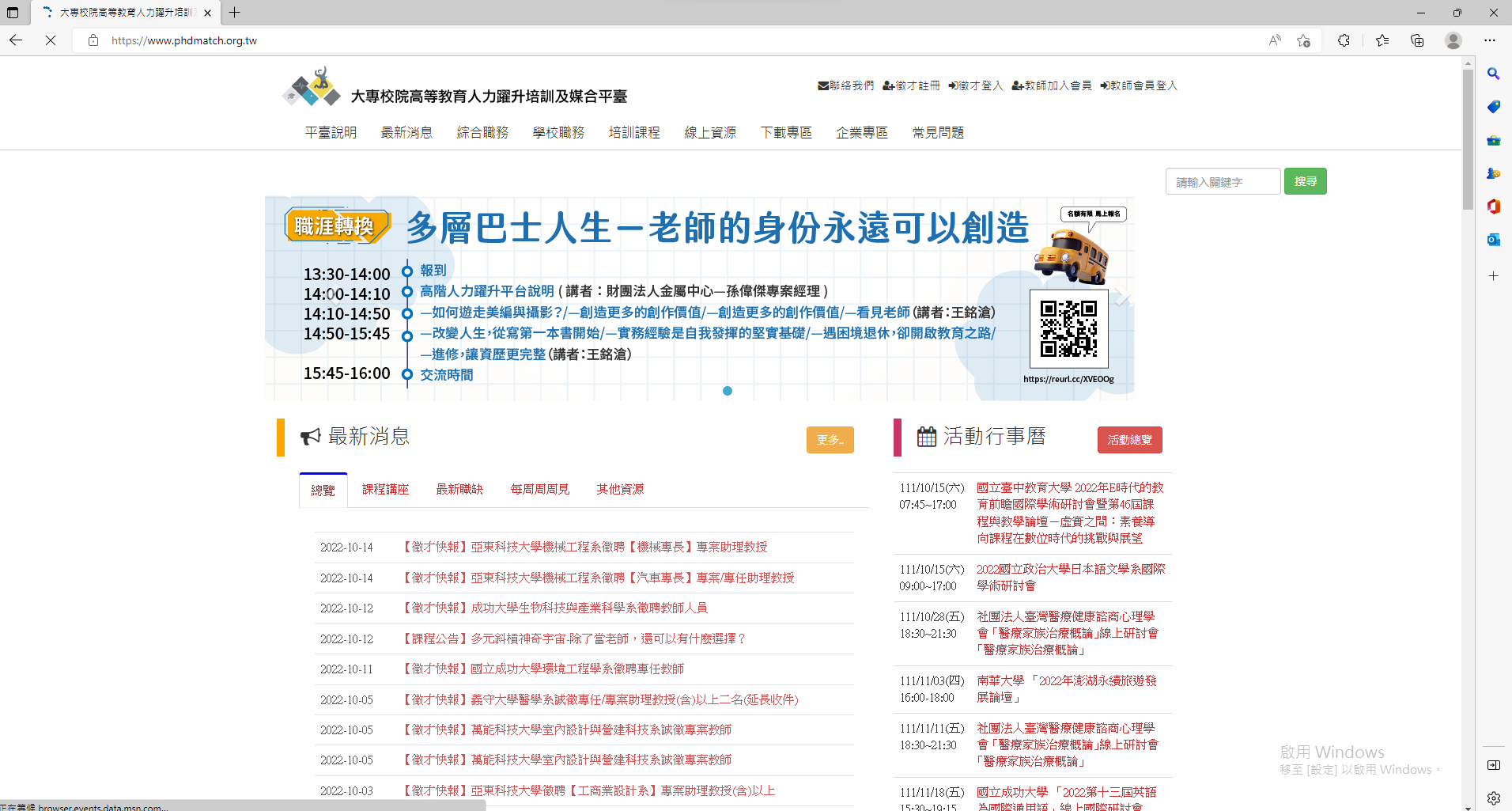Image resolution: width=1512 pixels, height=811 pixels.
Task: Open sidebar Outlook icon
Action: [x=1493, y=240]
